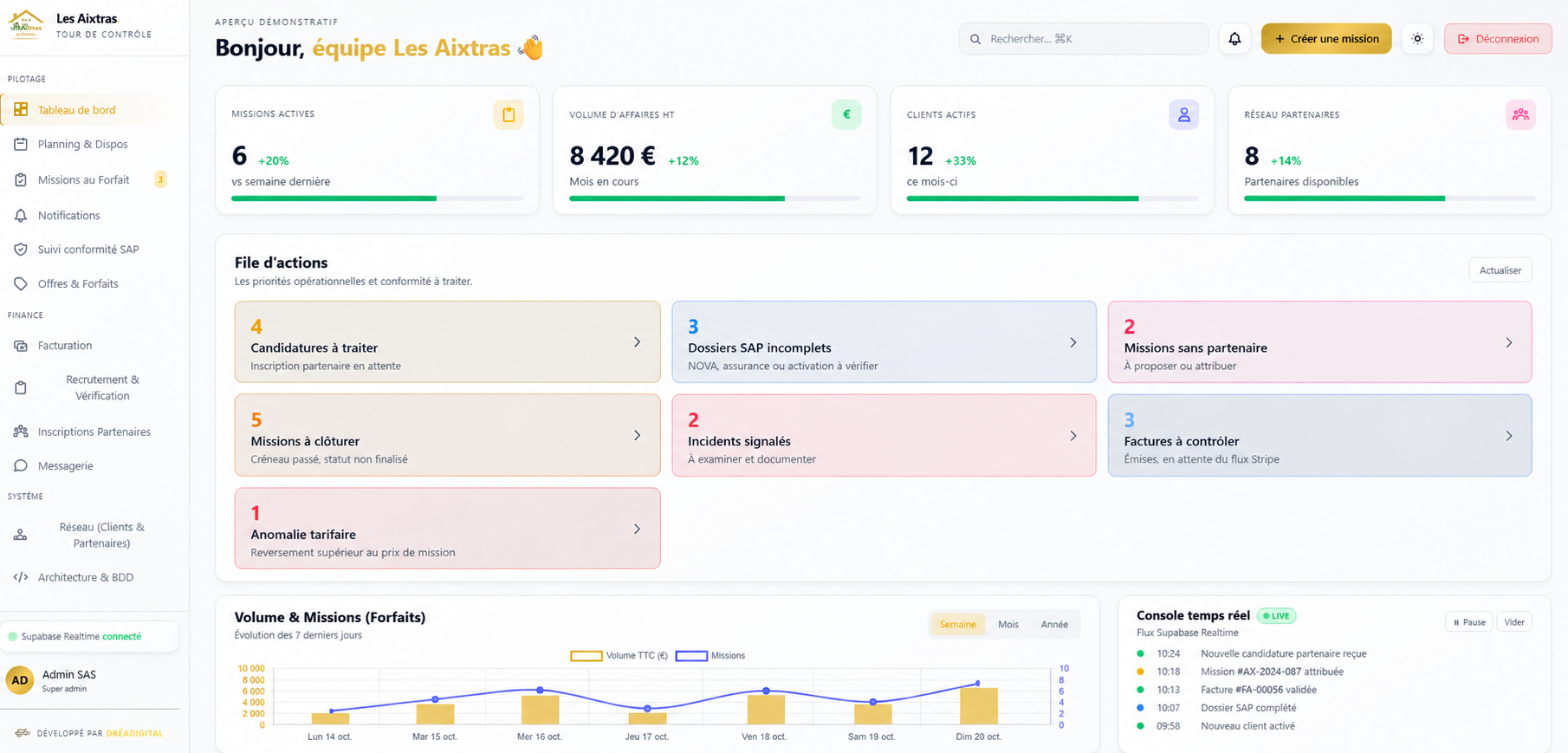Click the Tableau de bord grid icon

click(x=21, y=109)
